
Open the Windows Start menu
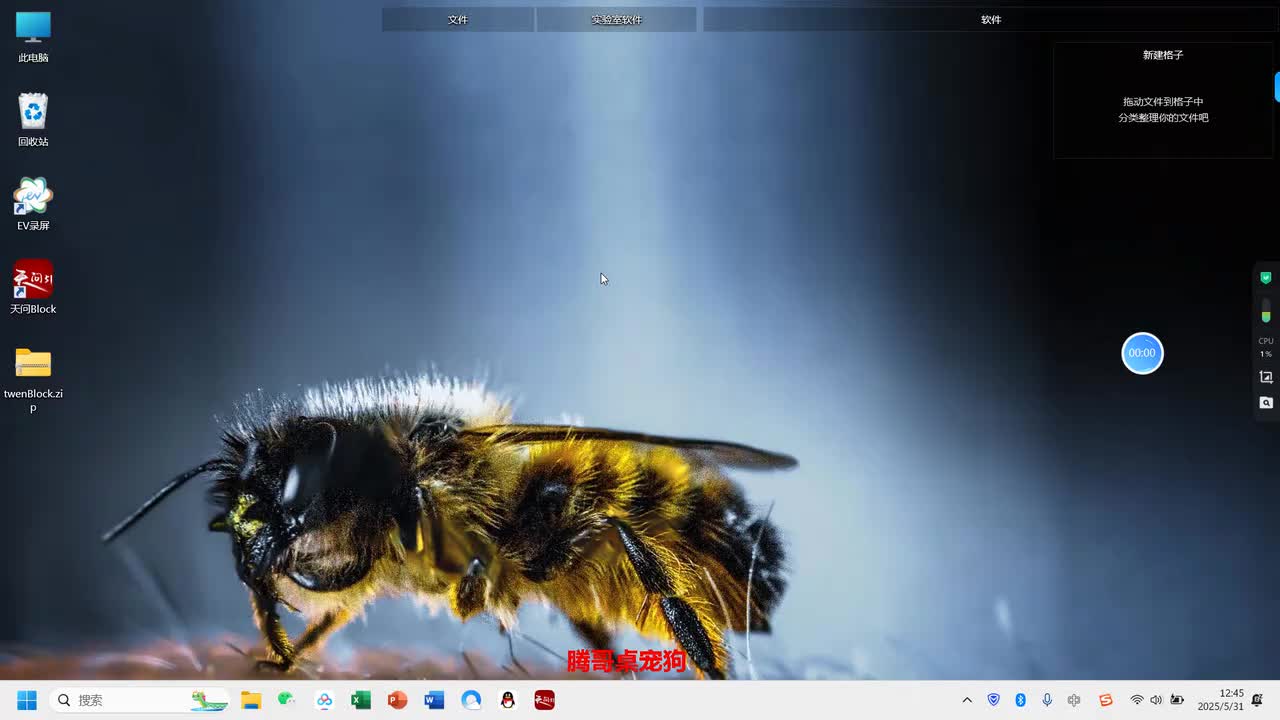27,700
